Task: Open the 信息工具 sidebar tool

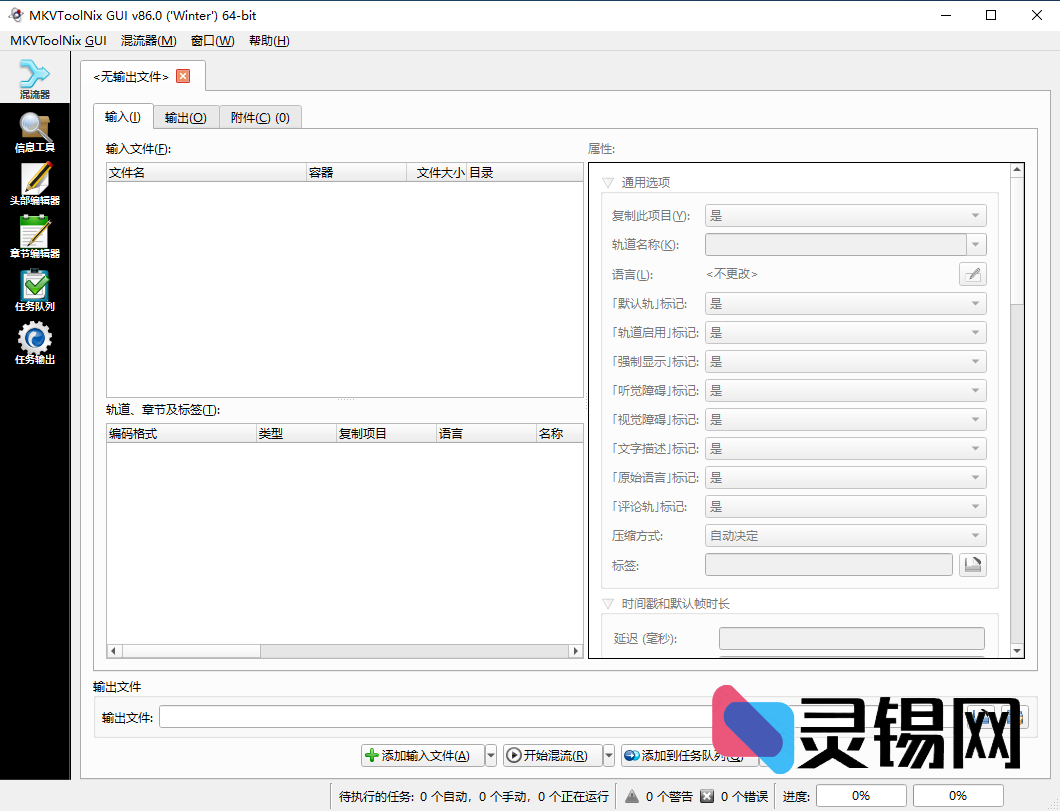Action: click(35, 130)
